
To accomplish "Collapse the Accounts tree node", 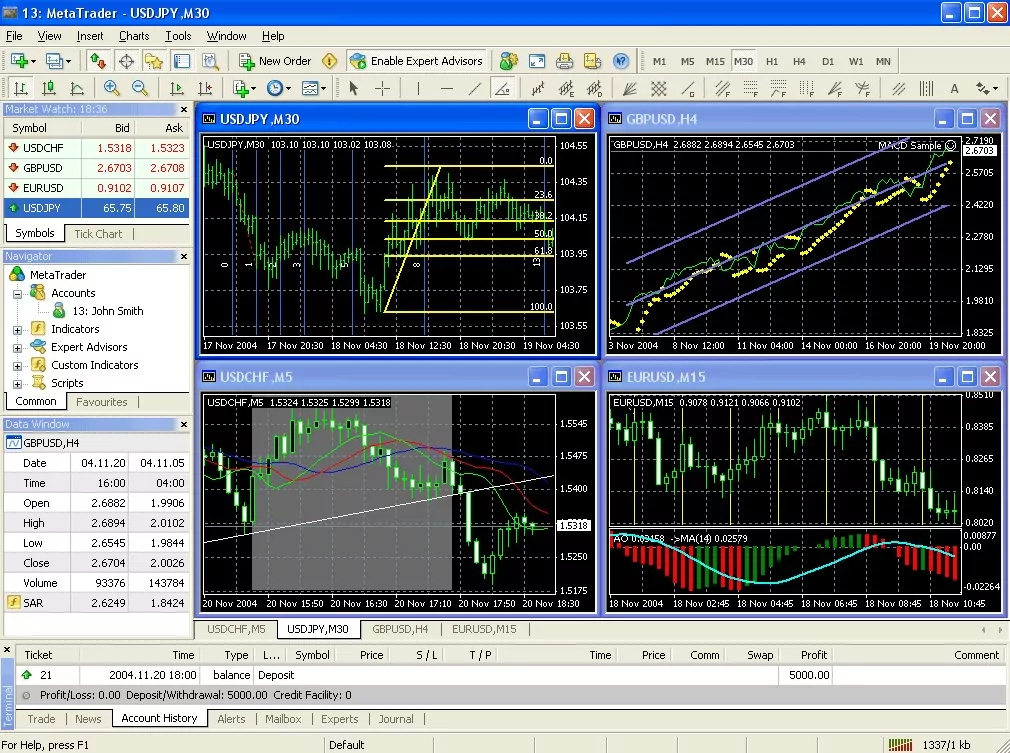I will [x=17, y=294].
